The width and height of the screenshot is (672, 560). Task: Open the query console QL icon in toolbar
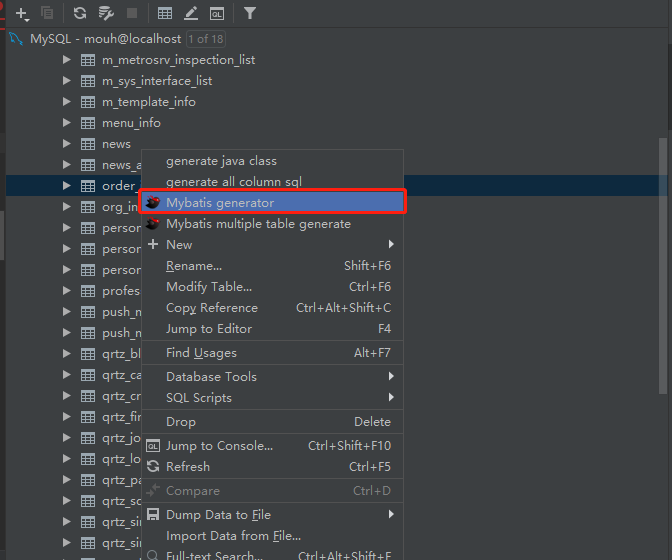point(217,14)
